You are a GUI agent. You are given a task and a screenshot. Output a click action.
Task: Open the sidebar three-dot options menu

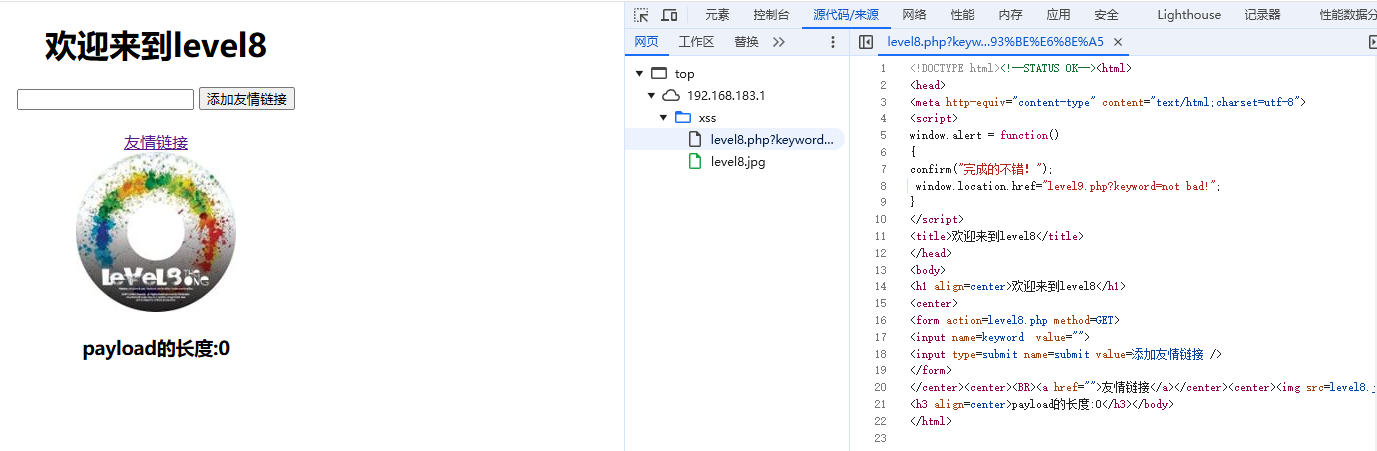(833, 42)
